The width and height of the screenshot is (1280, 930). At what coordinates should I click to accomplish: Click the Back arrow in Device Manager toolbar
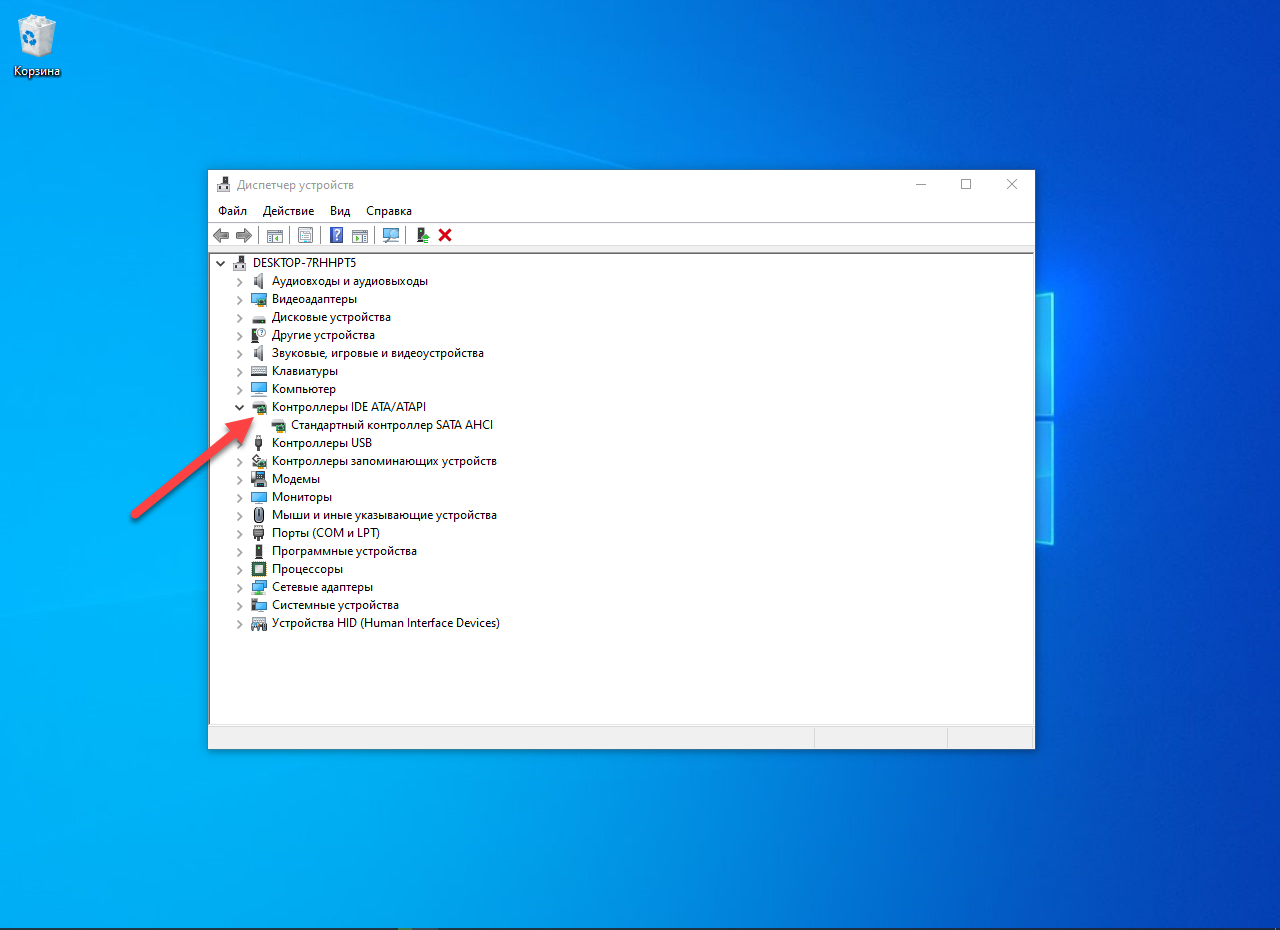pyautogui.click(x=221, y=235)
